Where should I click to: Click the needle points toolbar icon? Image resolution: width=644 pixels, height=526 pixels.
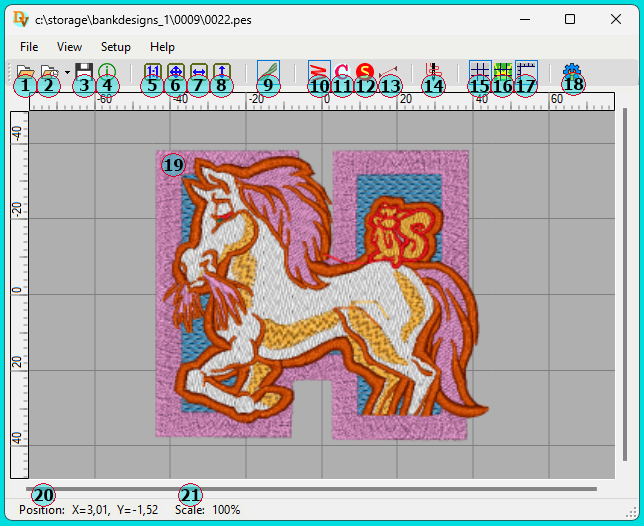(433, 72)
